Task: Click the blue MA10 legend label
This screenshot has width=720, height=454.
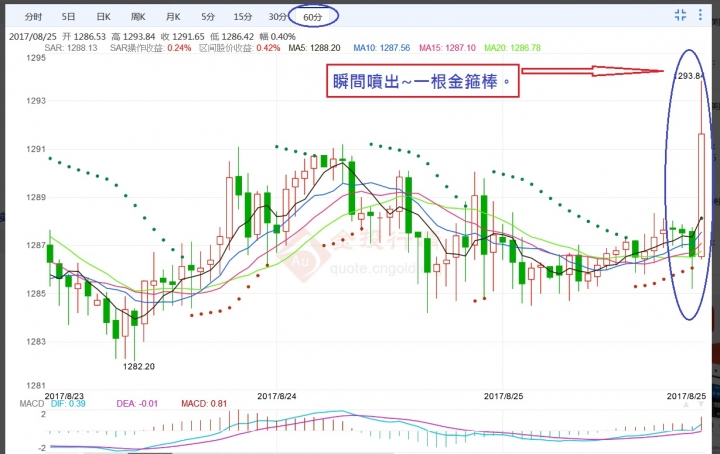Action: point(382,48)
